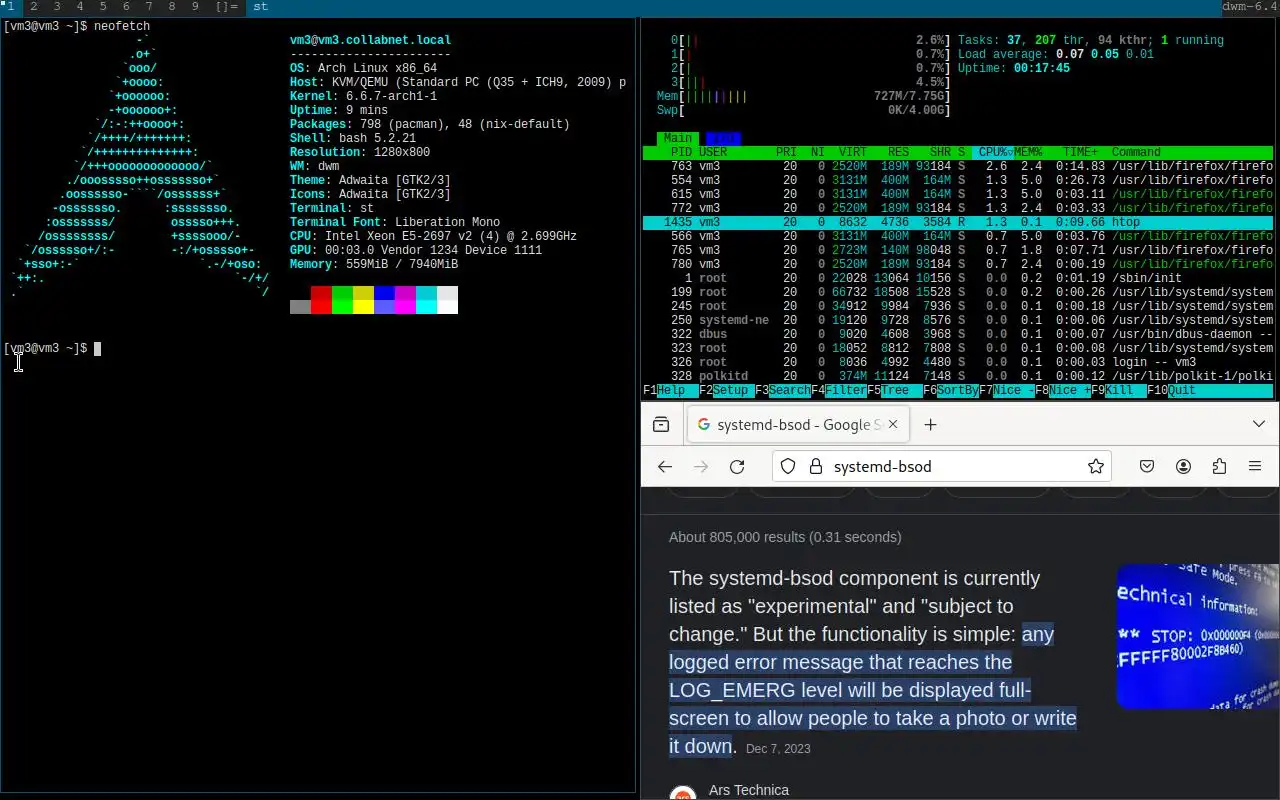
Task: Open tracking protection shield in address bar
Action: tap(788, 466)
